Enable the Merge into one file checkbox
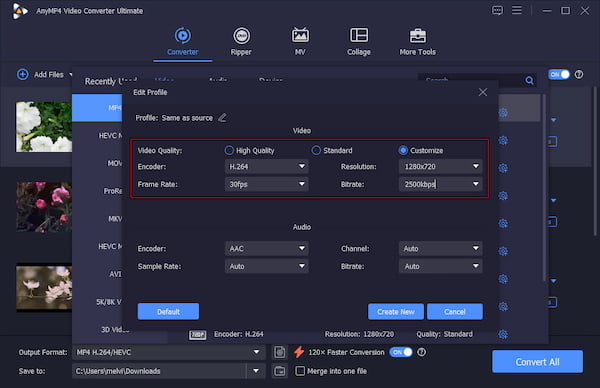 click(300, 371)
